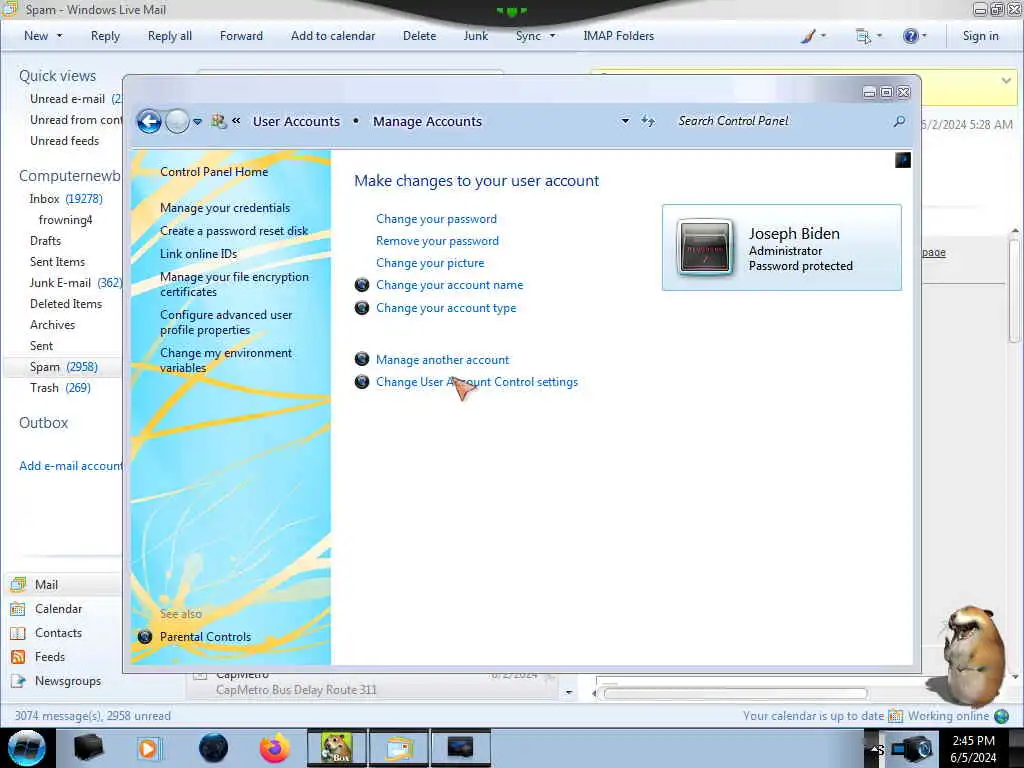1024x768 pixels.
Task: Open recent pages dropdown beside navigation arrows
Action: coord(197,121)
